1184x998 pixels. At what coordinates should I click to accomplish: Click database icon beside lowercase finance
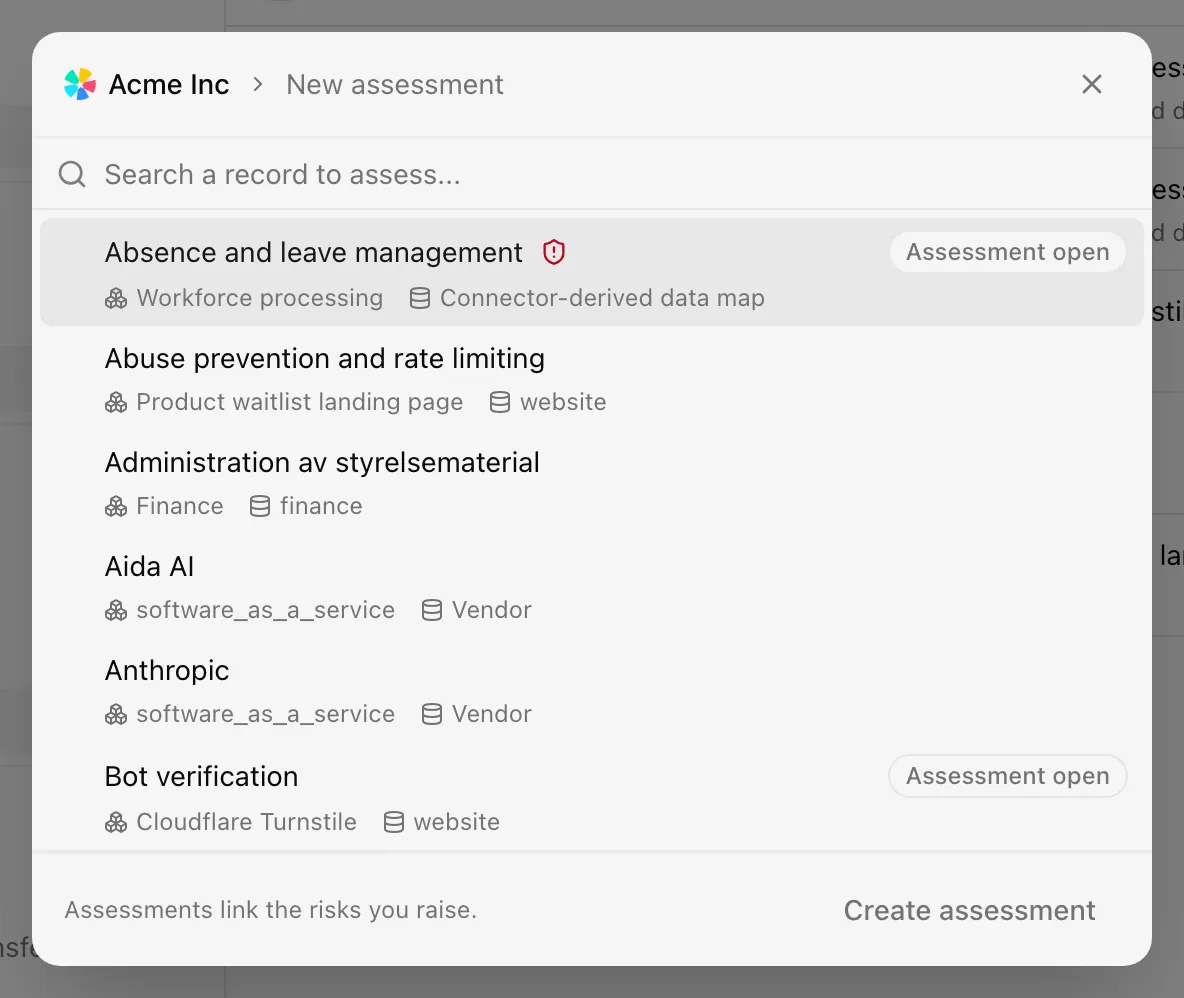click(x=260, y=507)
